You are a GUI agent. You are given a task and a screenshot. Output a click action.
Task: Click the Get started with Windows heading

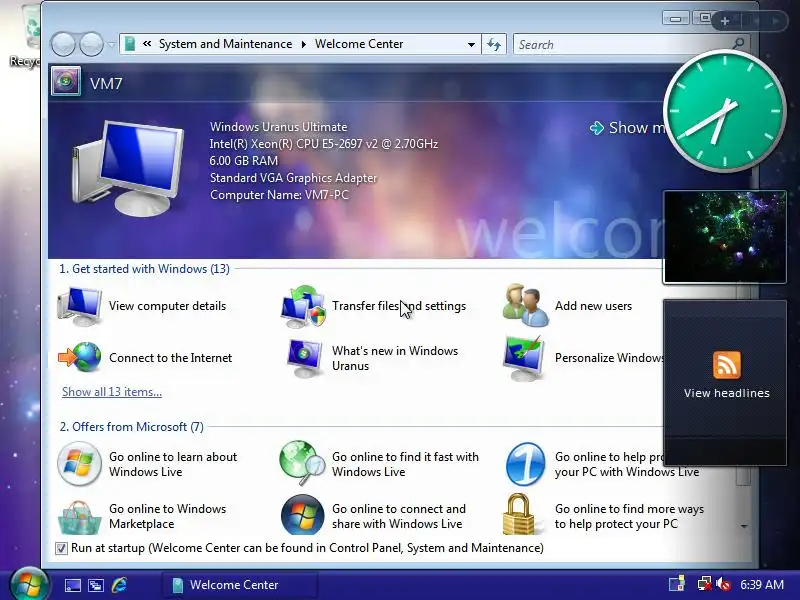point(144,269)
